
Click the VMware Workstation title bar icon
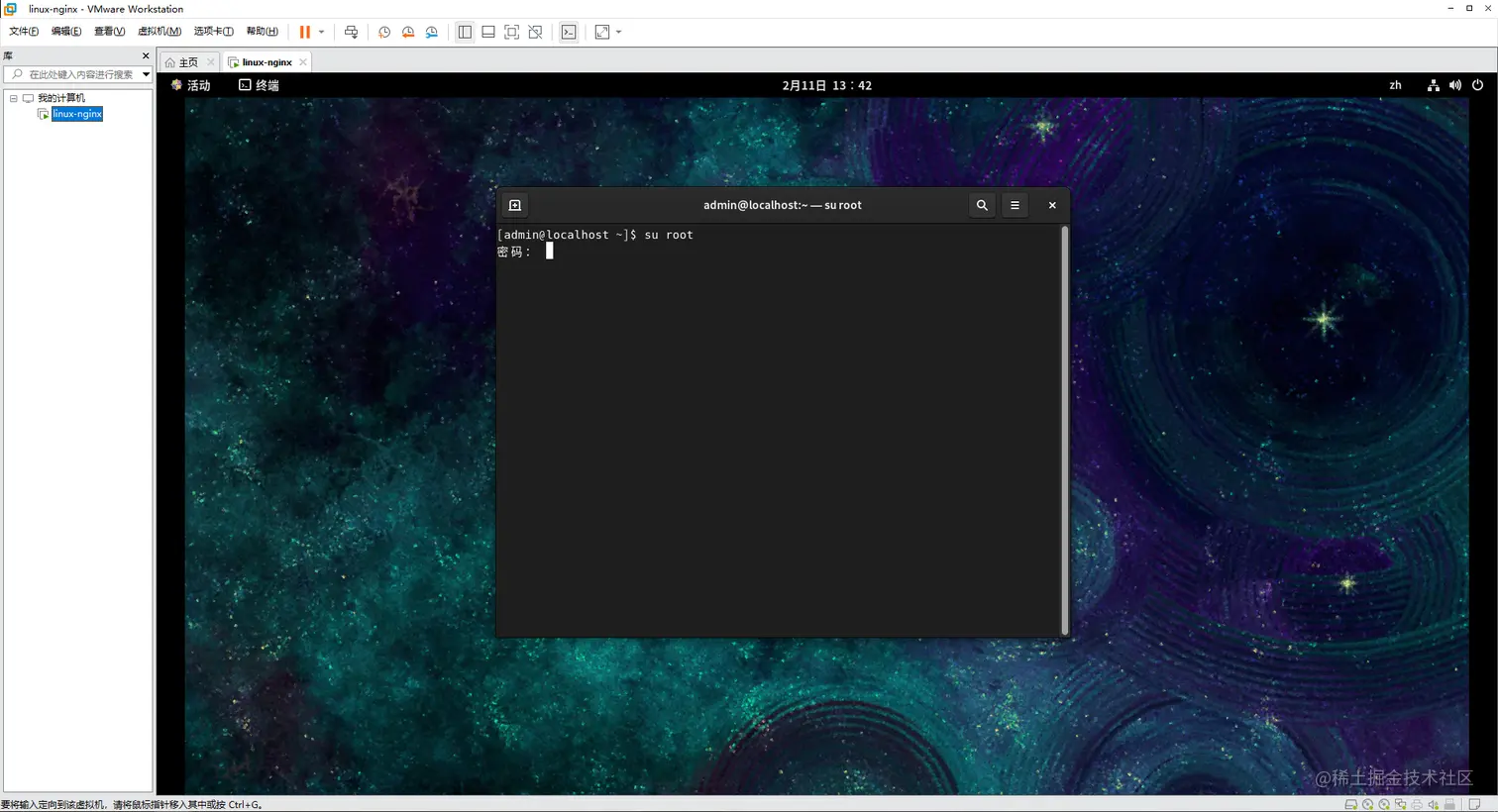[x=11, y=9]
